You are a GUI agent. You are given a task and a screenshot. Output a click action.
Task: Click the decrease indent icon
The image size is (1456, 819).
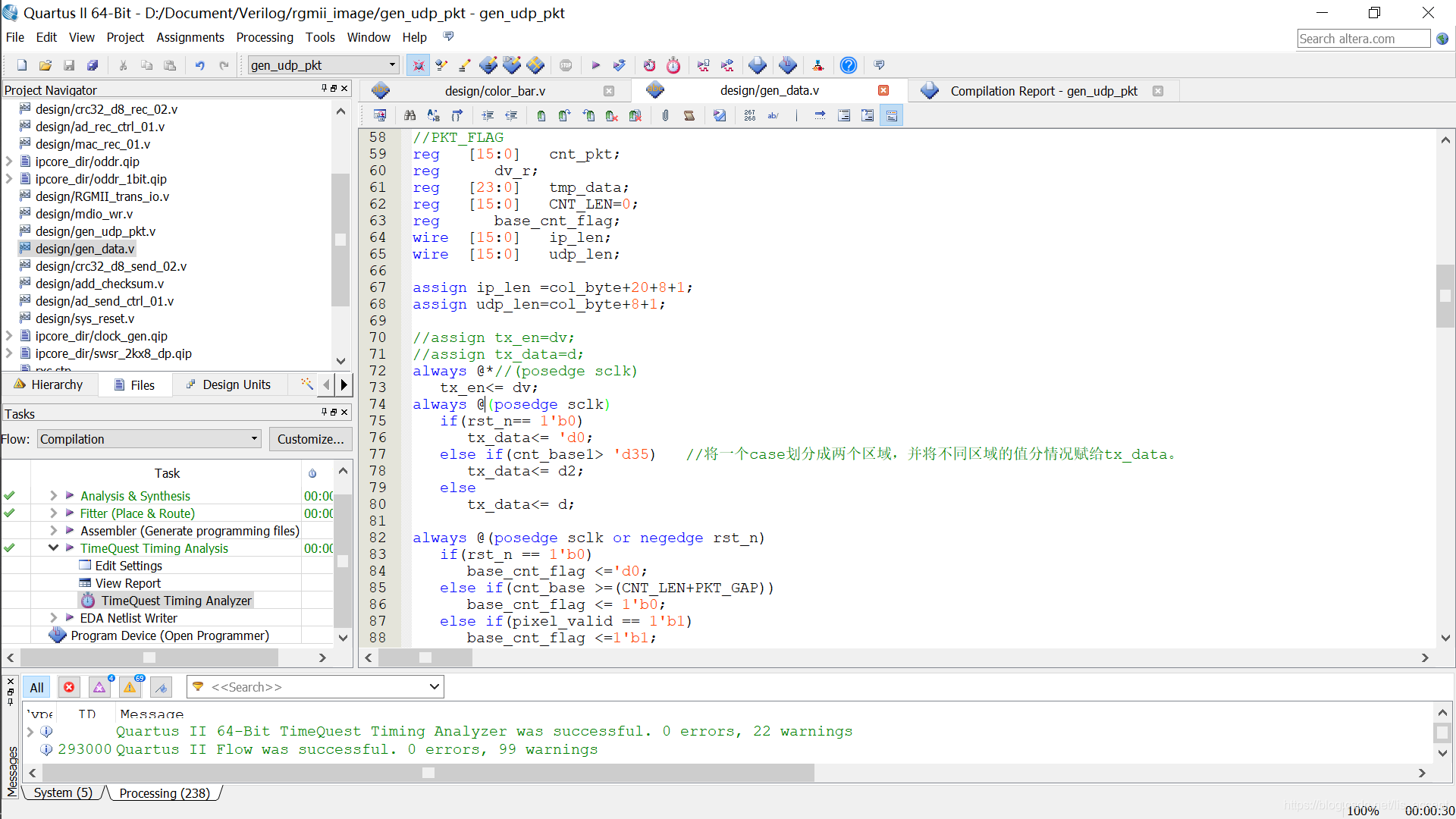pyautogui.click(x=511, y=115)
